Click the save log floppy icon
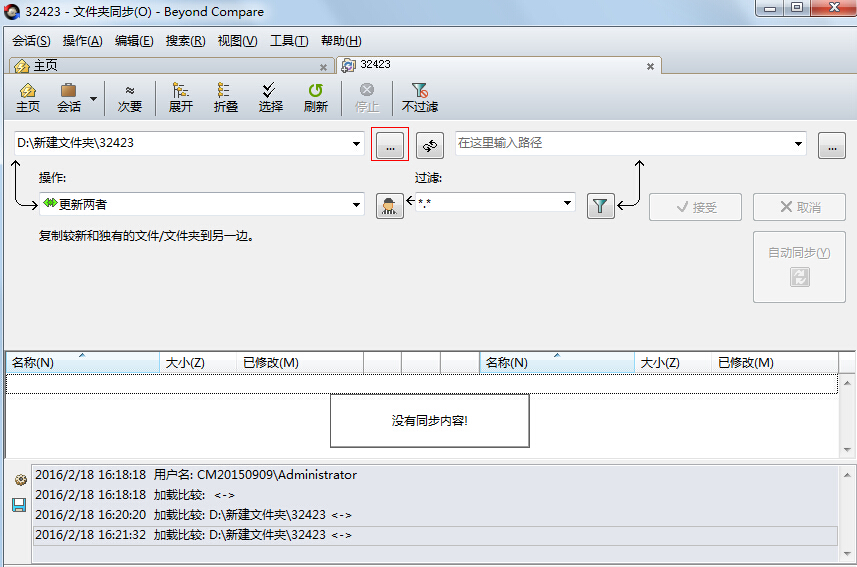 19,505
